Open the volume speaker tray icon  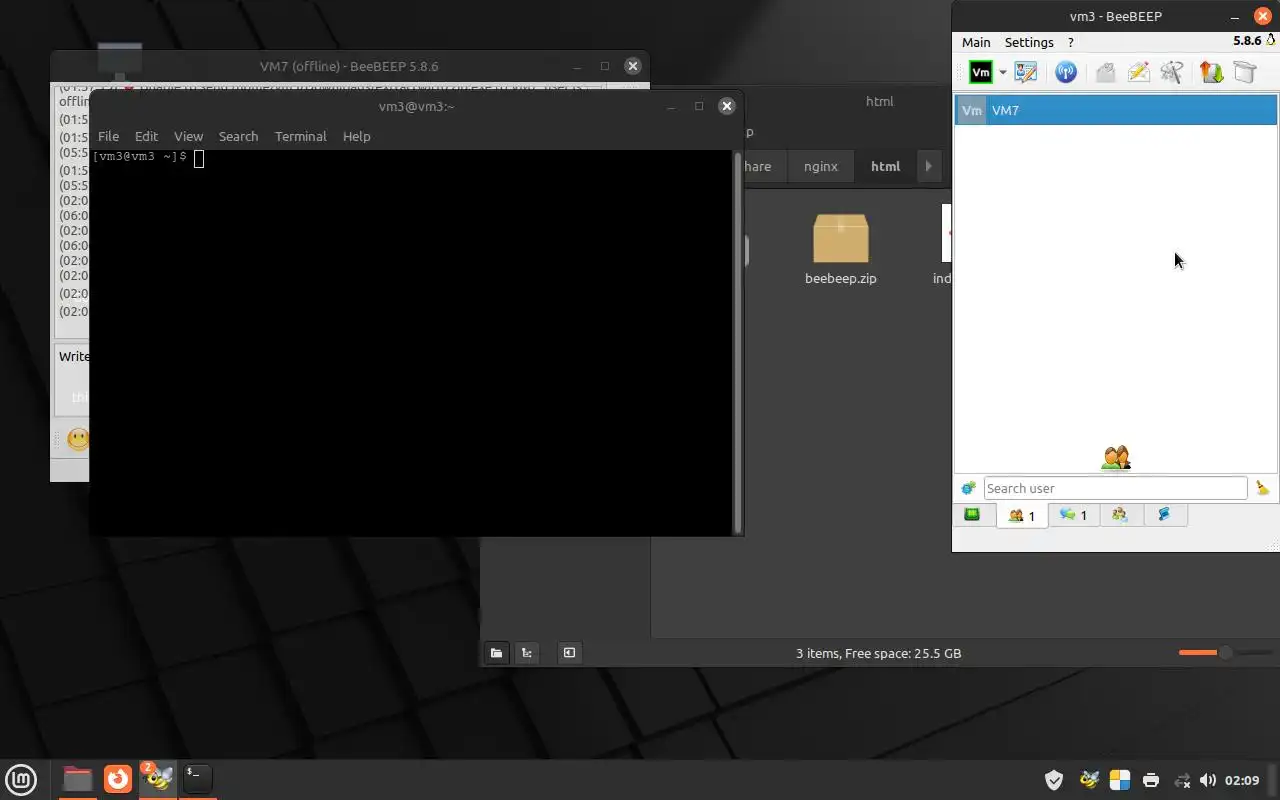click(1207, 780)
